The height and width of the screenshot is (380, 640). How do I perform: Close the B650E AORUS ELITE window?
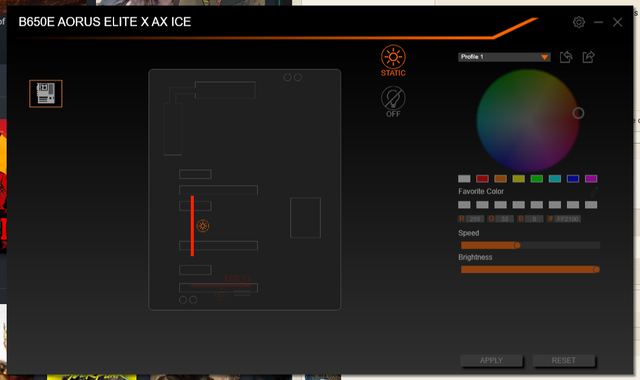coord(618,22)
